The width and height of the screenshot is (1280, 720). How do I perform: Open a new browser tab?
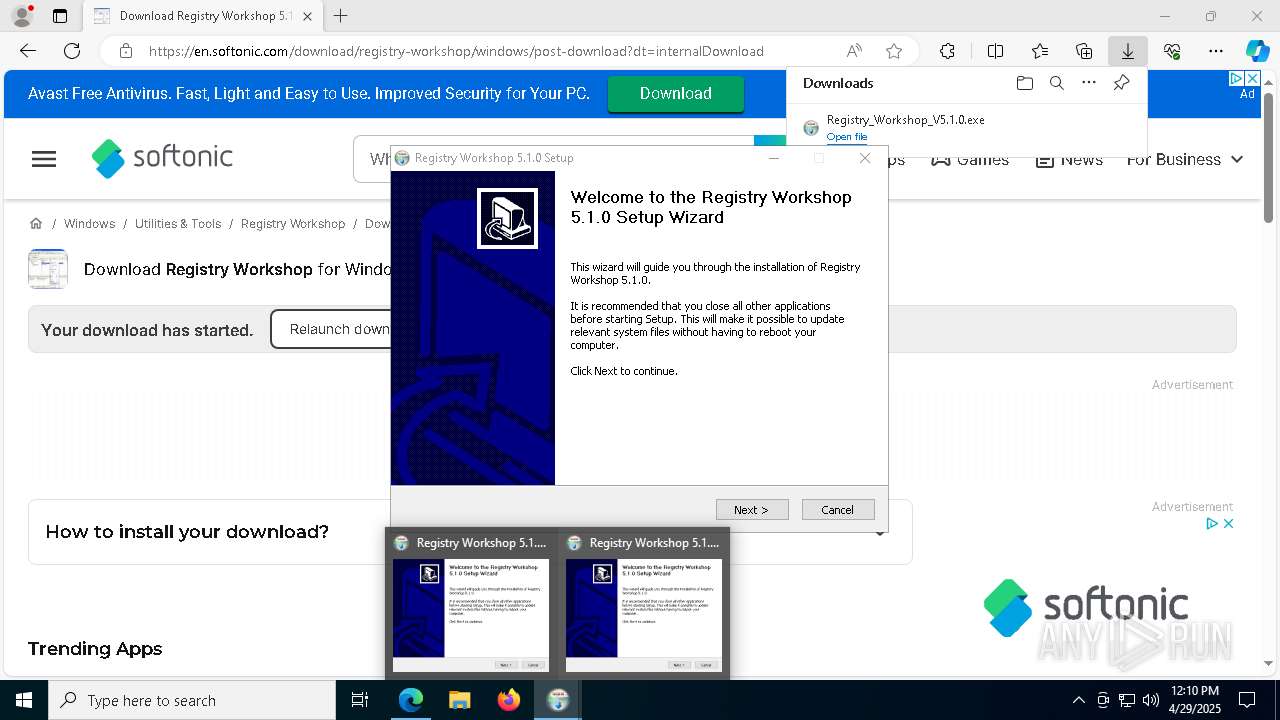(x=341, y=16)
